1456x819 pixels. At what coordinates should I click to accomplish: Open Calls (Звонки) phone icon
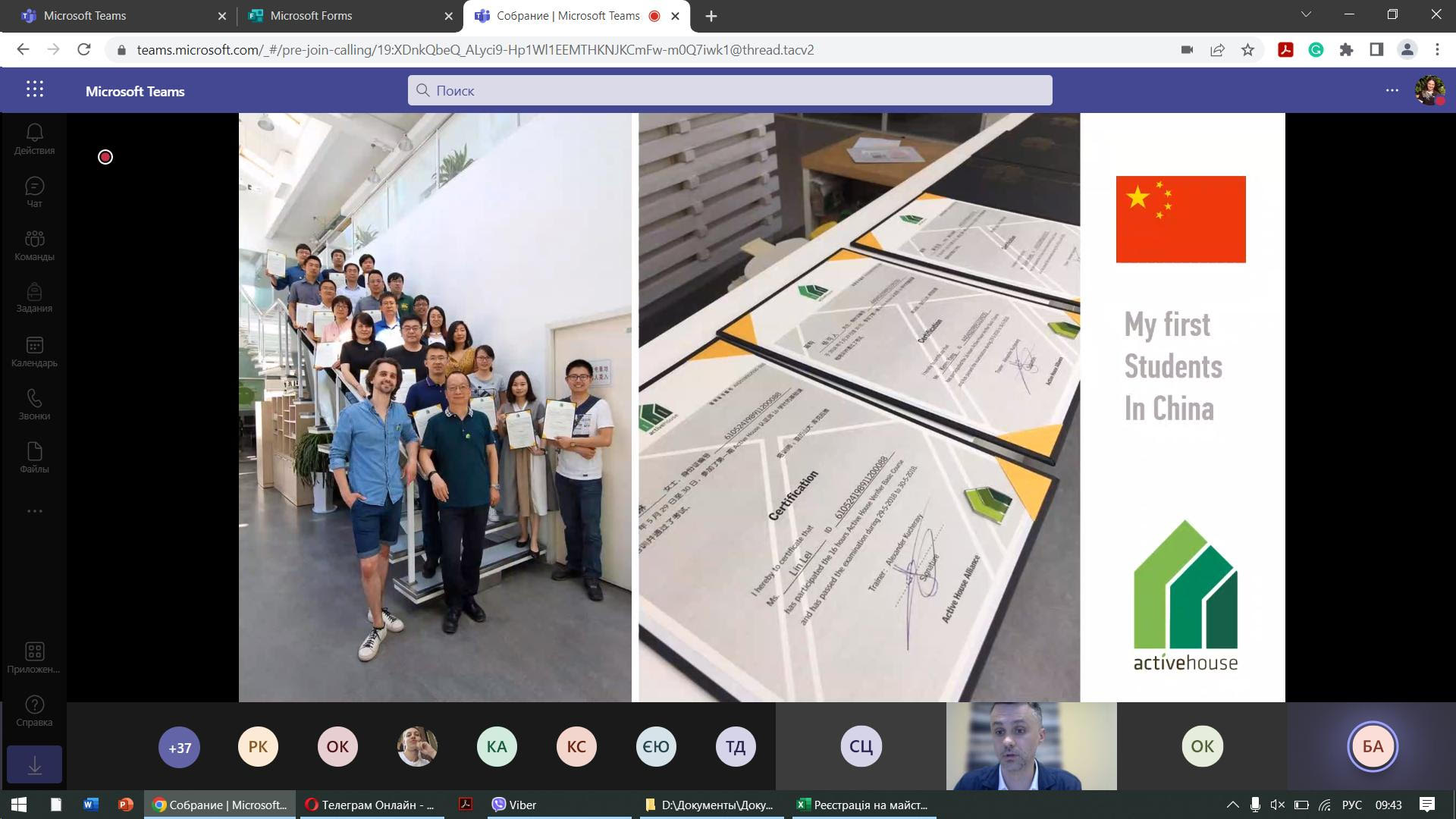(34, 405)
